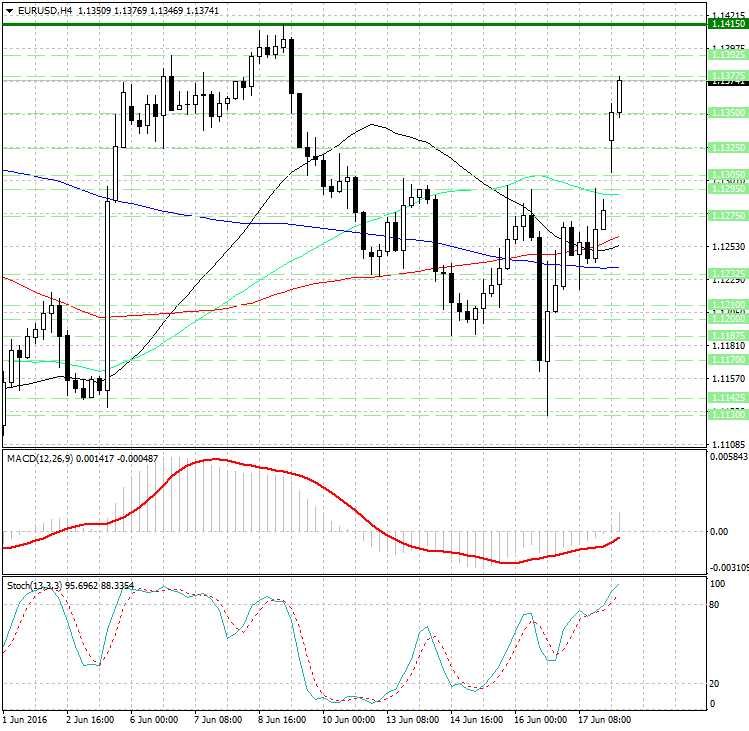The image size is (749, 731).
Task: Select the Stochastic 20 level label
Action: coord(714,684)
